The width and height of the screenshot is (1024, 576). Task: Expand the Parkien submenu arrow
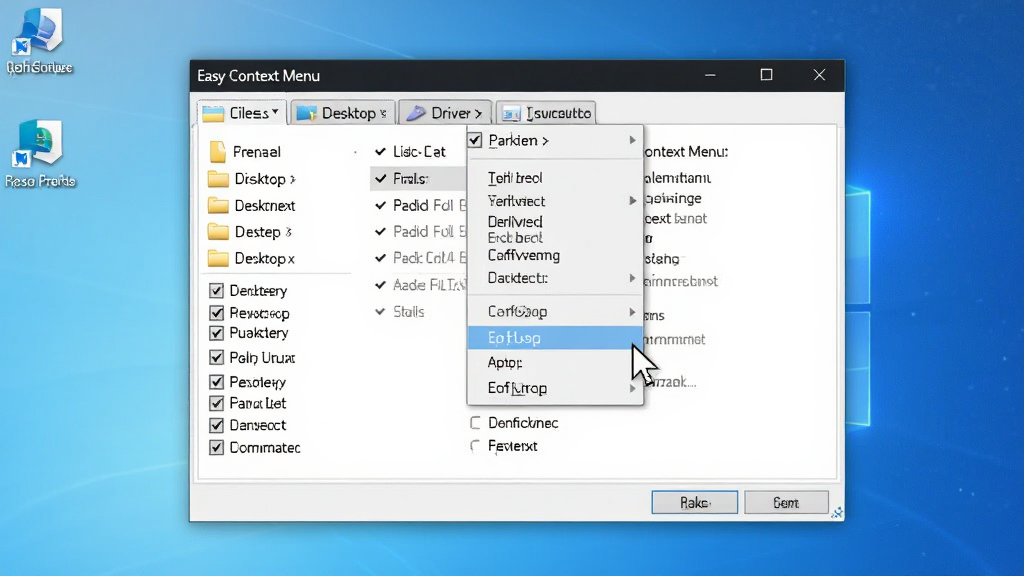[x=632, y=140]
